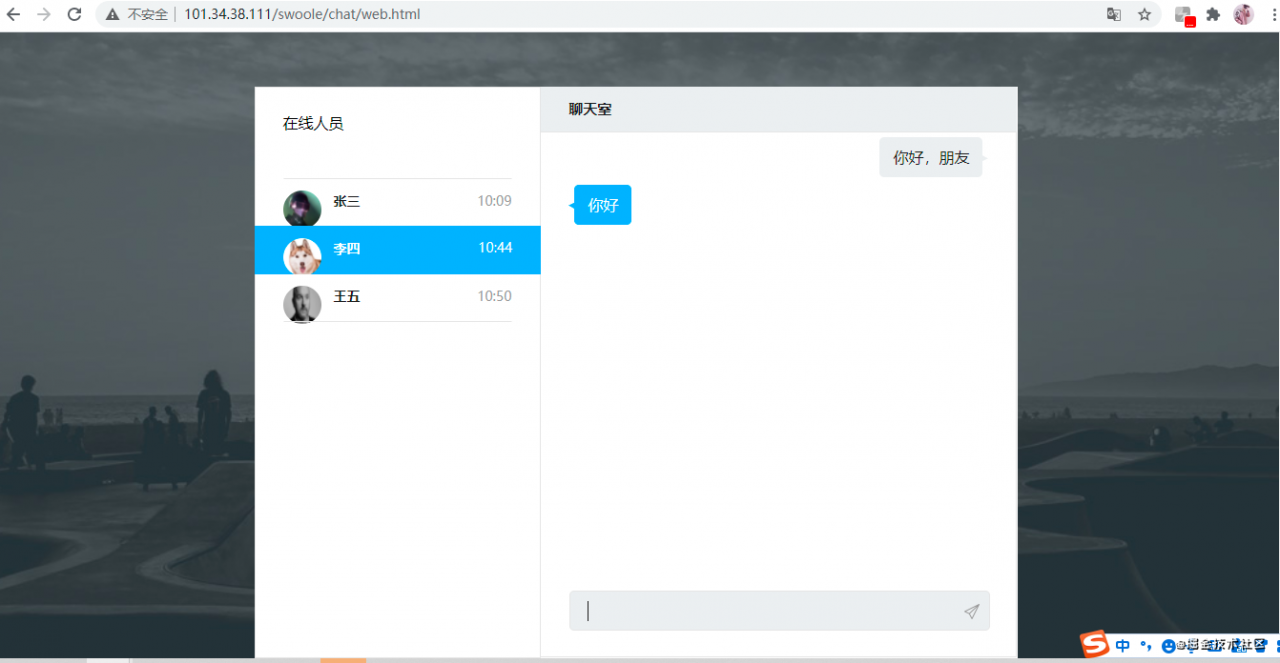Click the 10:50 timestamp
The height and width of the screenshot is (663, 1280).
[x=494, y=296]
